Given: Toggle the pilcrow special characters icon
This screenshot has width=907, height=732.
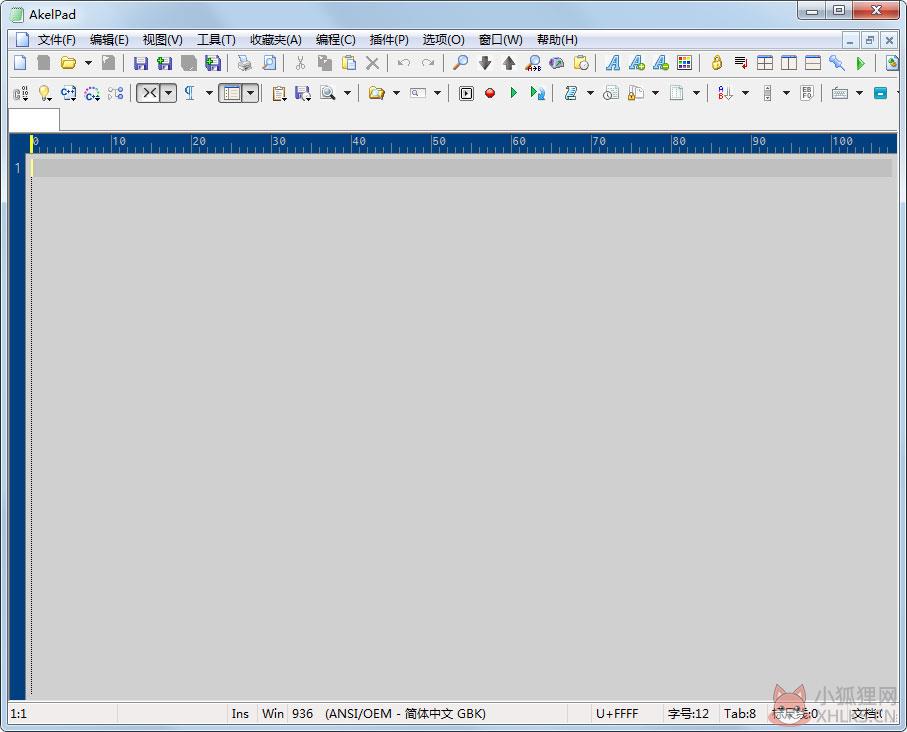Looking at the screenshot, I should [x=189, y=93].
